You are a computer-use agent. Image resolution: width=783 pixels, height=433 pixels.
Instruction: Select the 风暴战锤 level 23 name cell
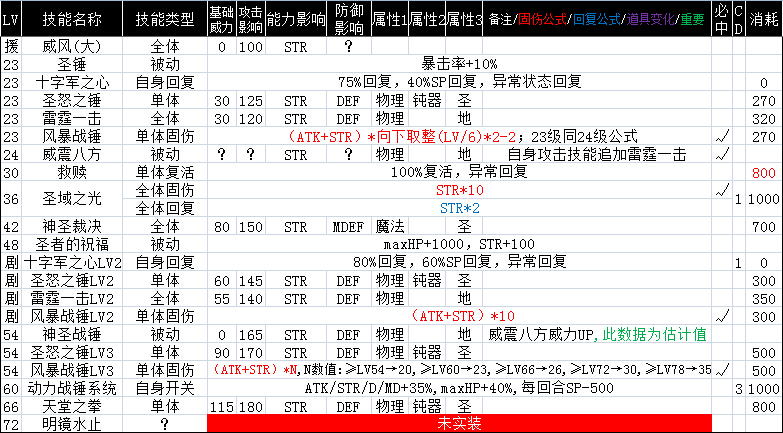coord(72,136)
